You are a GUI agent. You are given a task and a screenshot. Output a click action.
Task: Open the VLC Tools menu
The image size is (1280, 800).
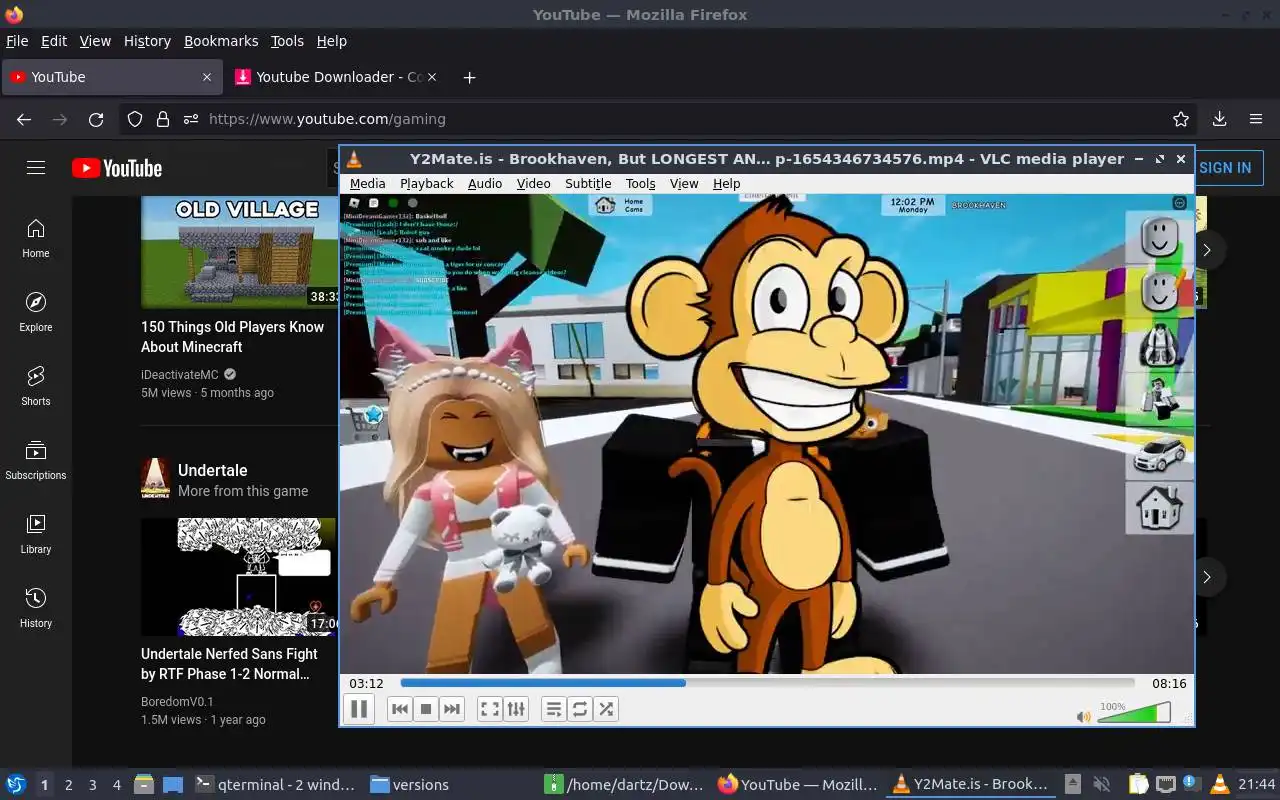click(x=640, y=183)
